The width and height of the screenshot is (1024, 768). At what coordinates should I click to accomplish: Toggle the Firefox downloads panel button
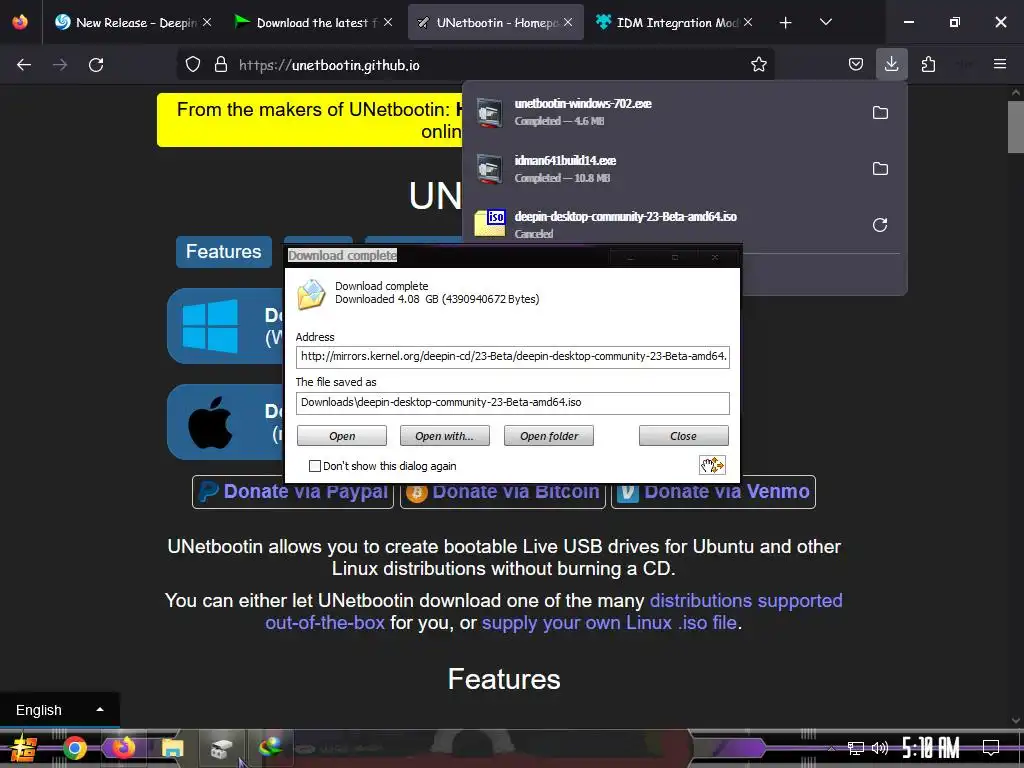tap(891, 65)
